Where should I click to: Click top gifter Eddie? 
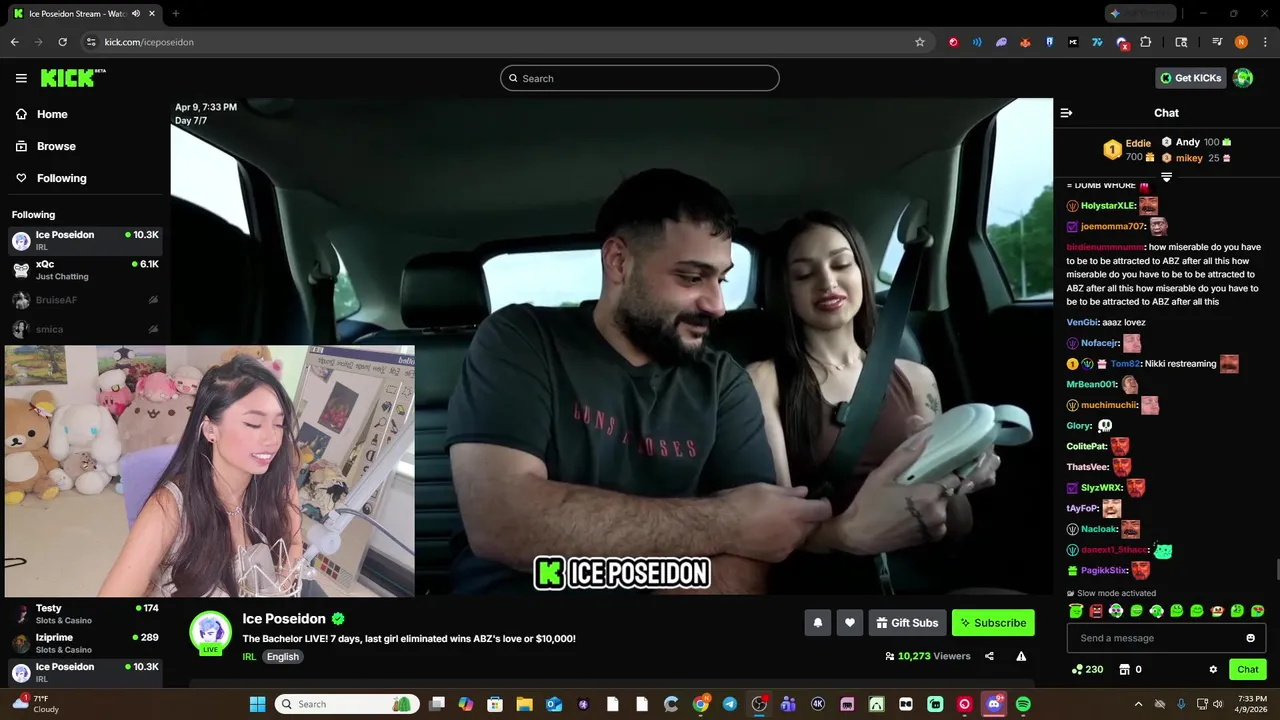(1138, 144)
